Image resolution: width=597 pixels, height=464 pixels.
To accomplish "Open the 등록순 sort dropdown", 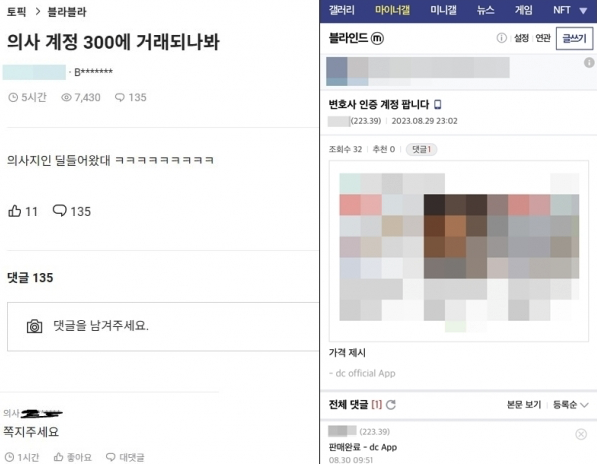I will point(570,405).
